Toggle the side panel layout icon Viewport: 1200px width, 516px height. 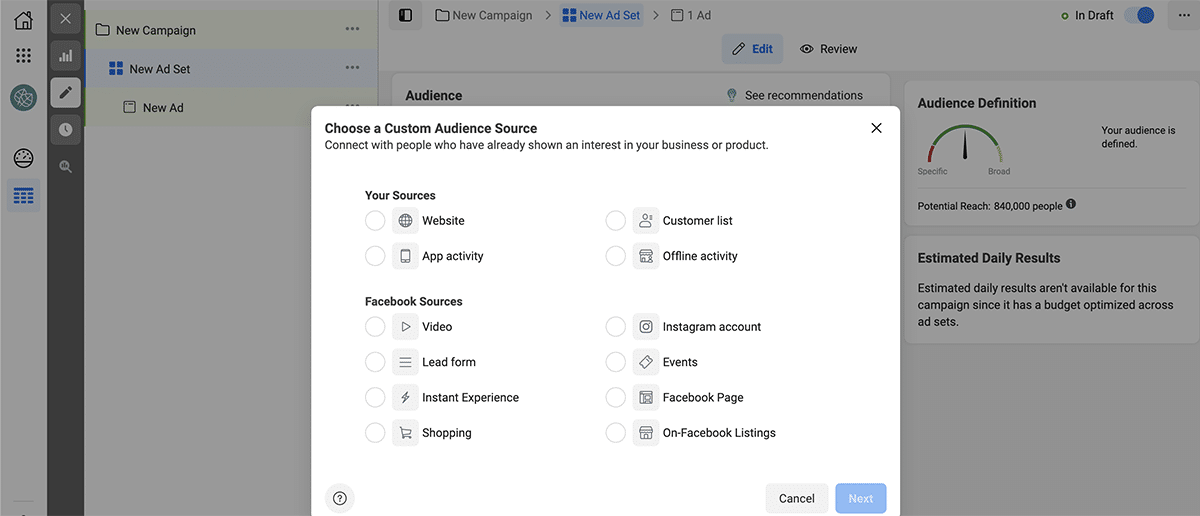405,15
